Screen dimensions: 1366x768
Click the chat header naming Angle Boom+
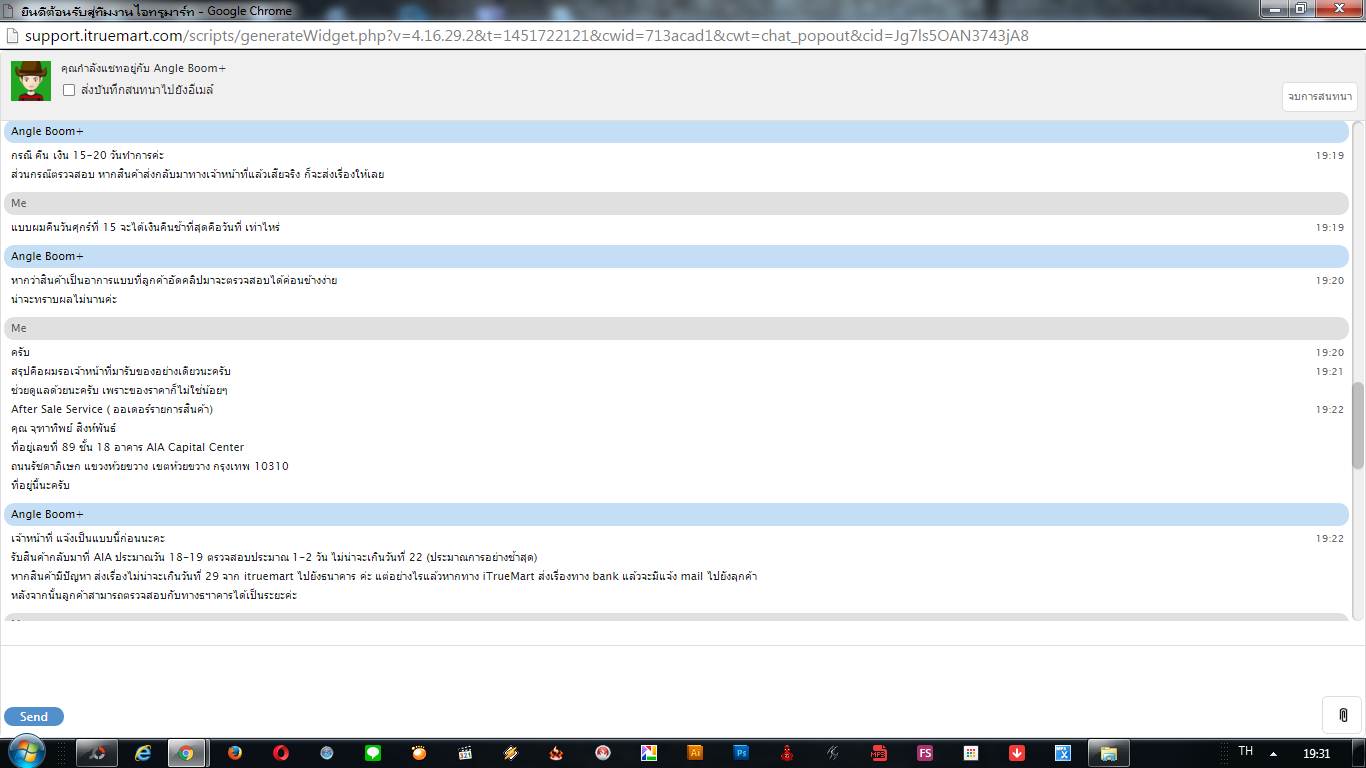[x=144, y=68]
